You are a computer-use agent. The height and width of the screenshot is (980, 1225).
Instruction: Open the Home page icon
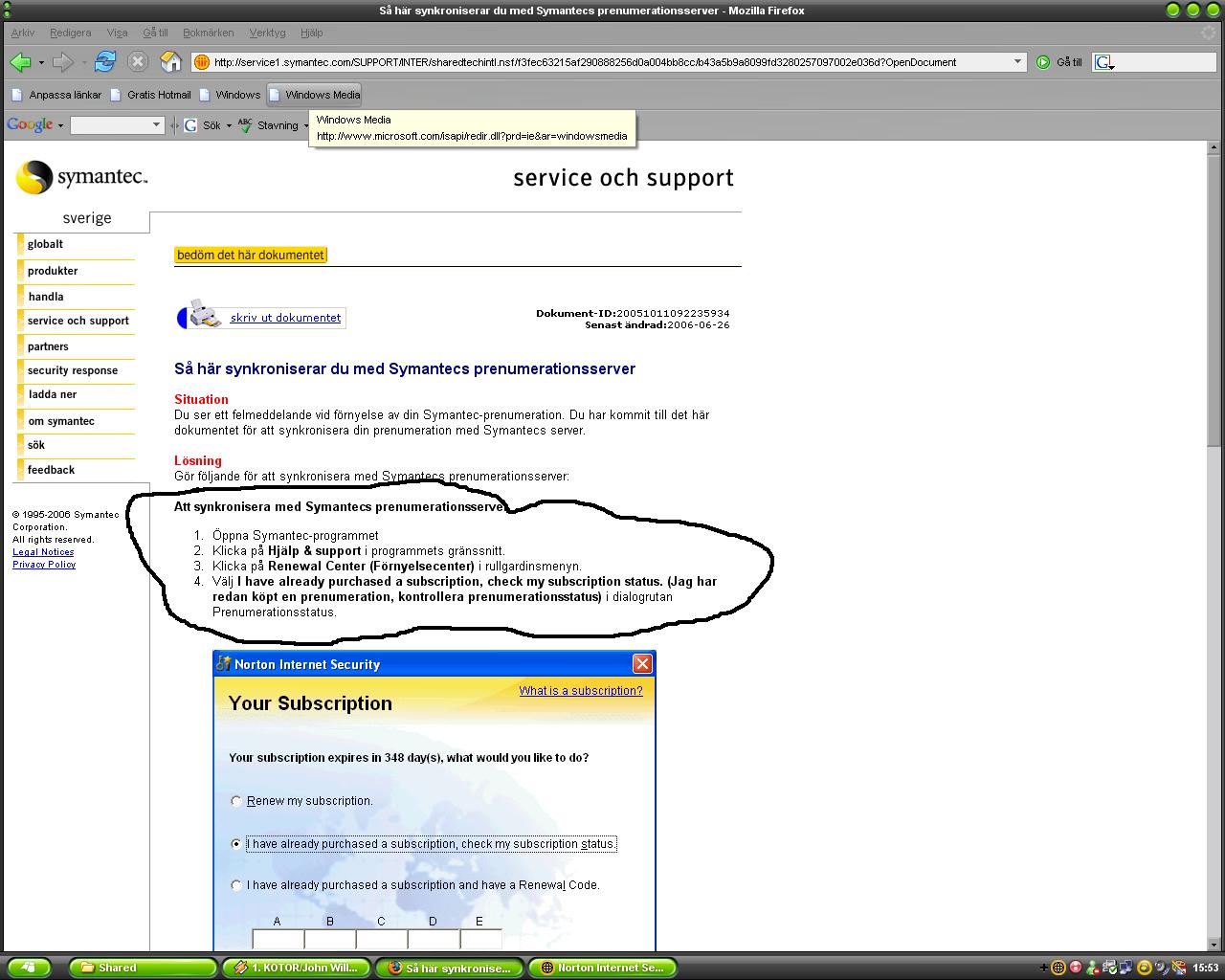pos(170,62)
